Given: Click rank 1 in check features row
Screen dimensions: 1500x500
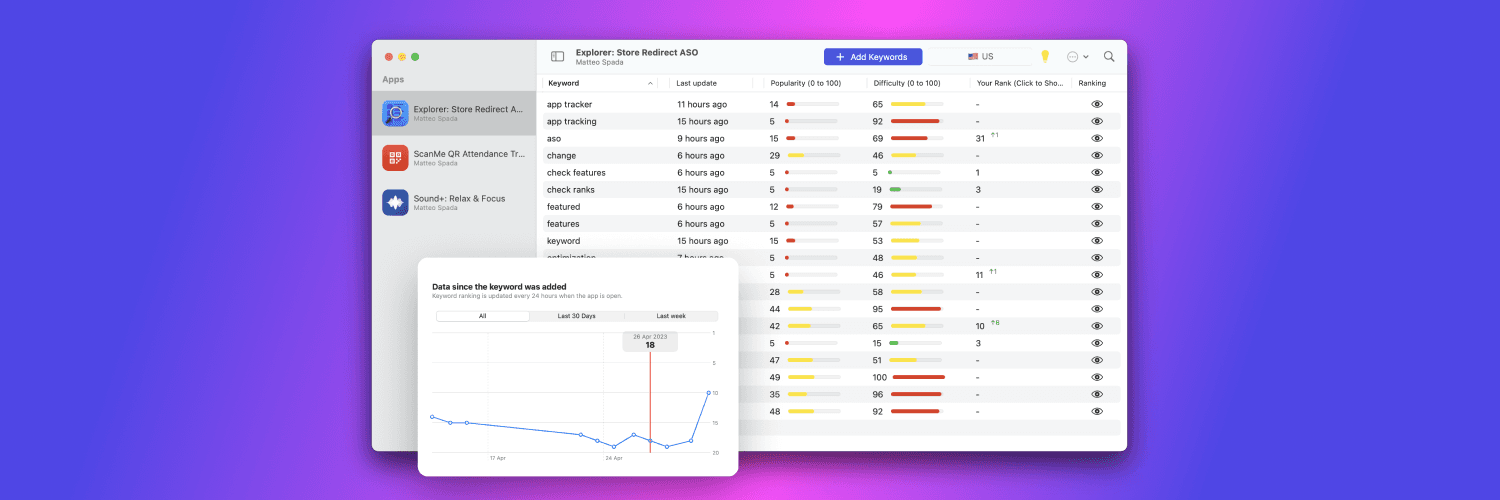Looking at the screenshot, I should coord(978,172).
